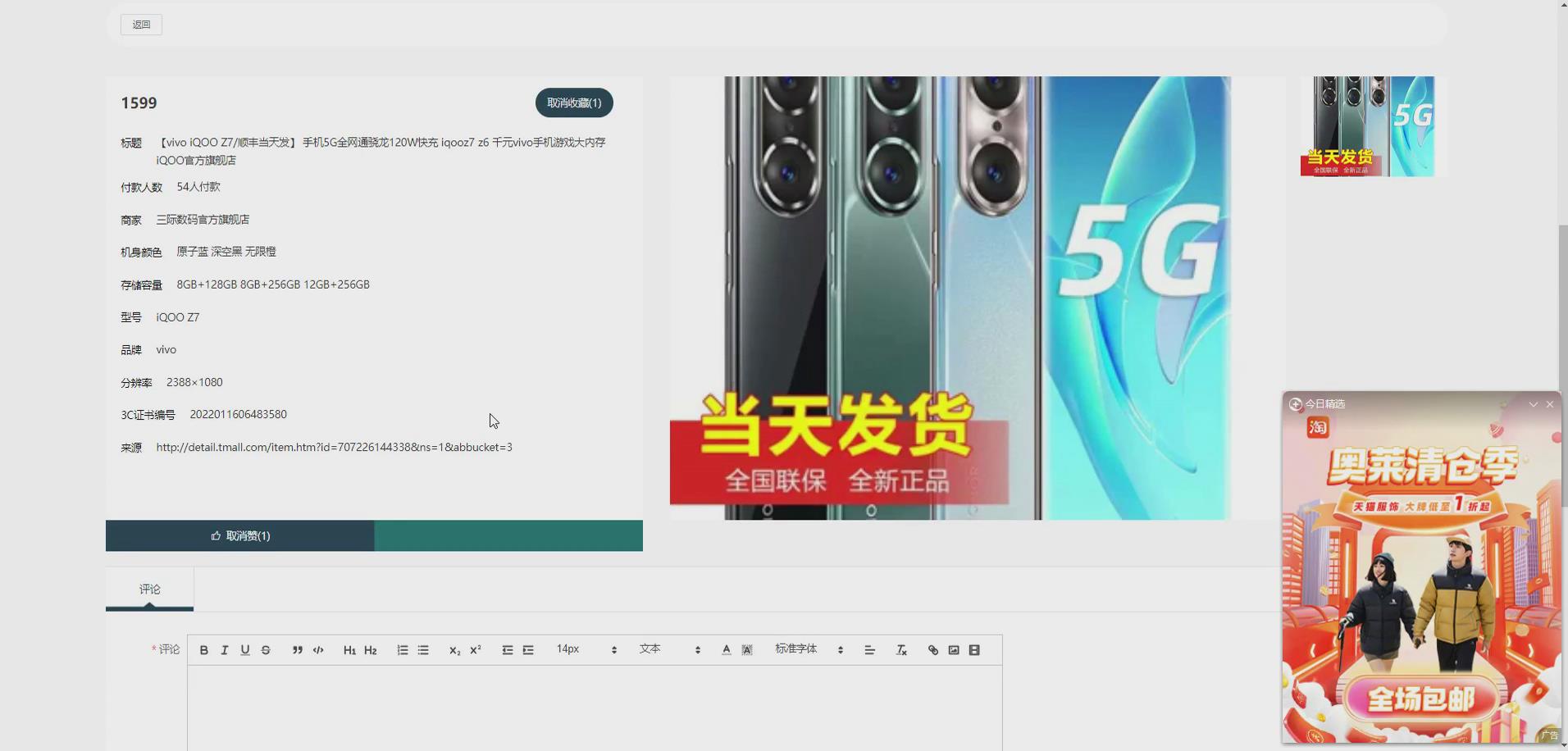
Task: Apply Heading 2 style
Action: point(371,650)
